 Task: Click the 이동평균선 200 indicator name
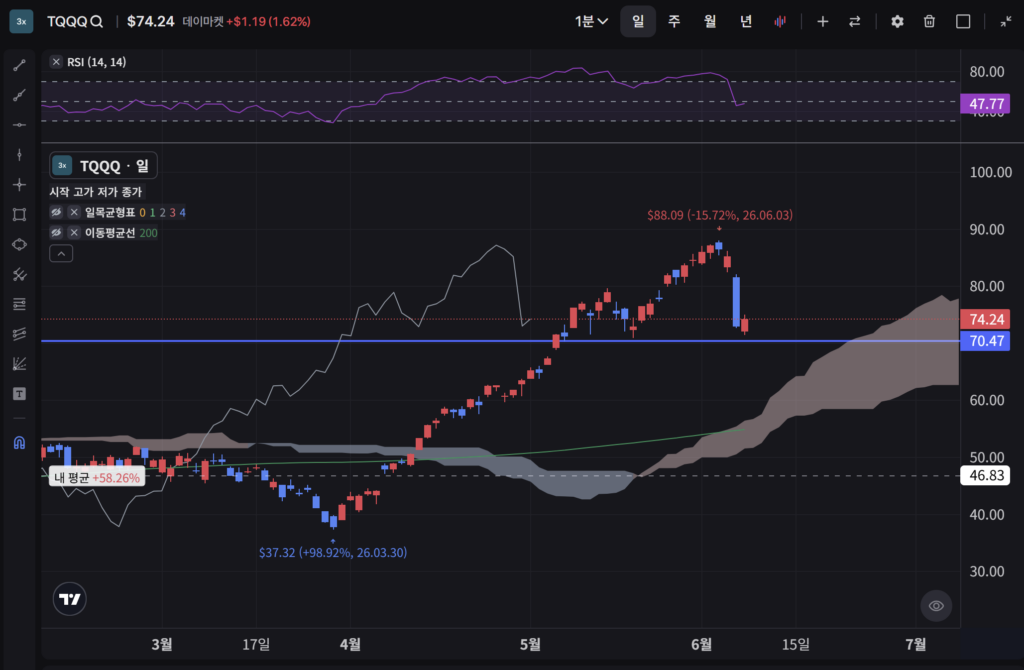coord(121,232)
